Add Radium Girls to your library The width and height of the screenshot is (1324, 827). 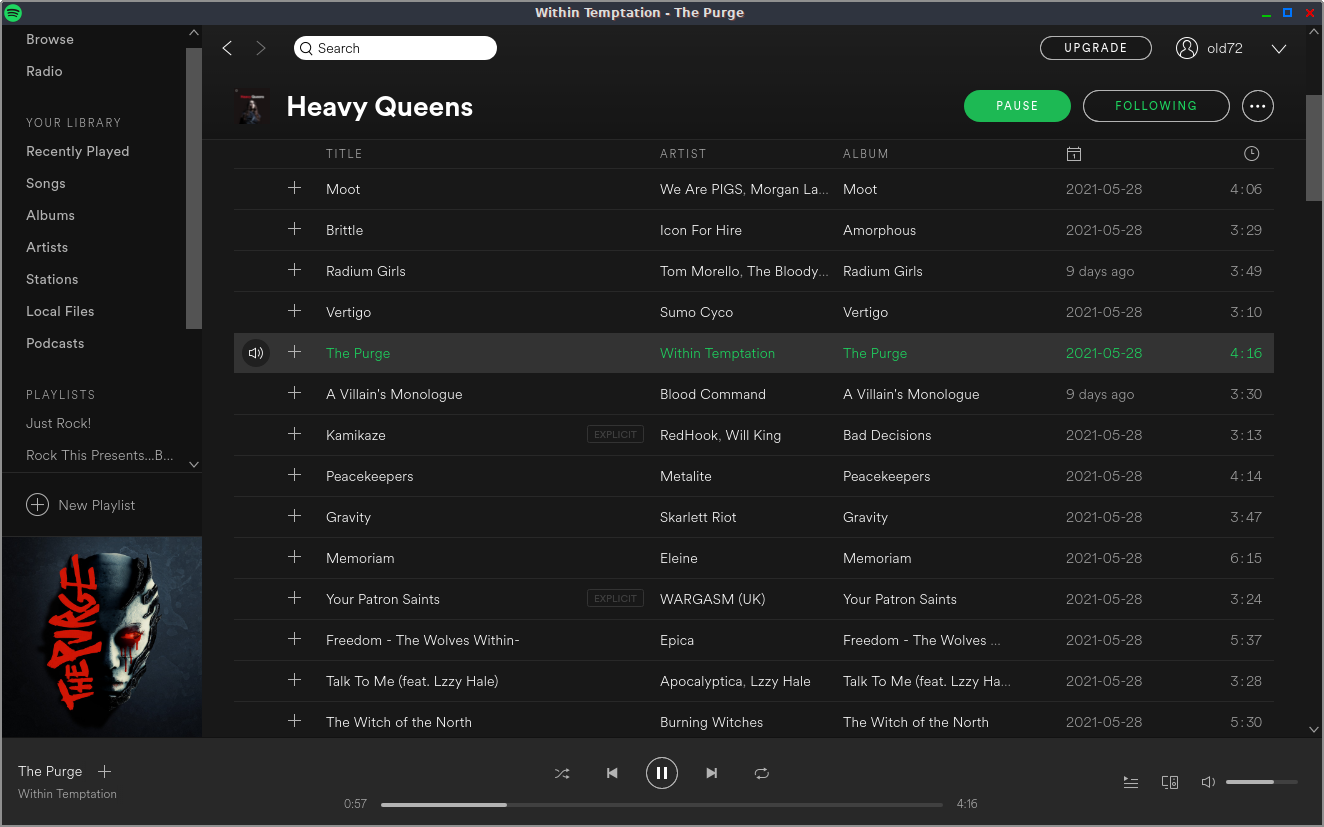click(294, 270)
